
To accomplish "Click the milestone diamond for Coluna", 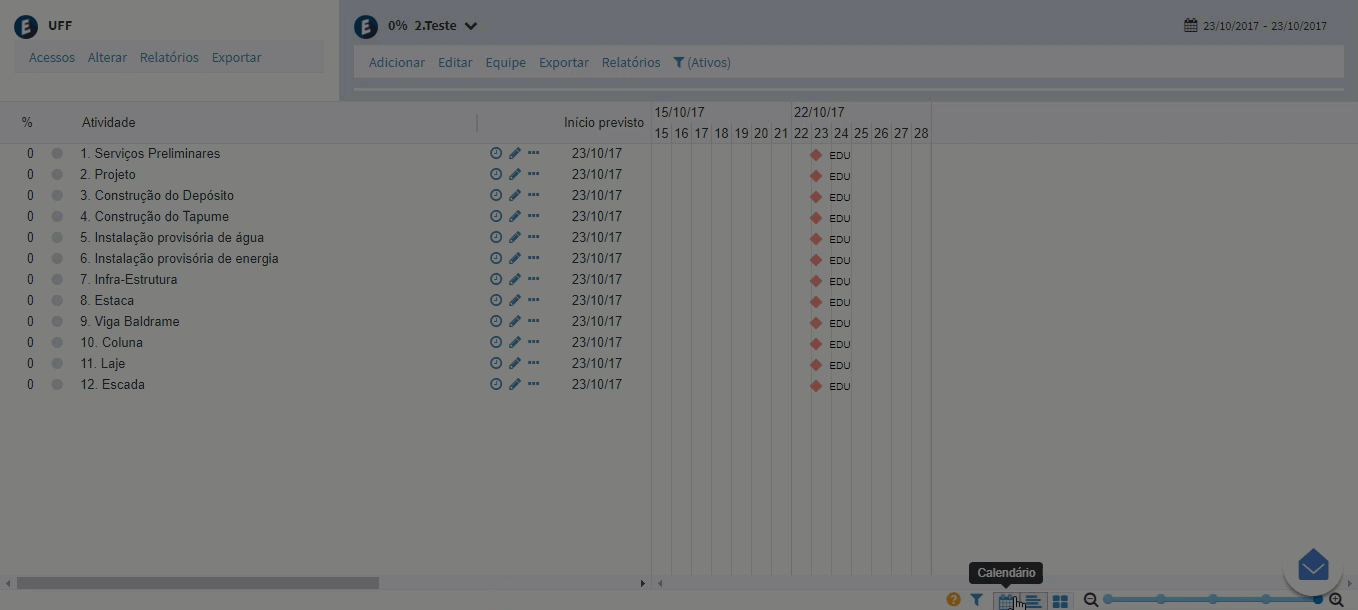I will coord(816,344).
